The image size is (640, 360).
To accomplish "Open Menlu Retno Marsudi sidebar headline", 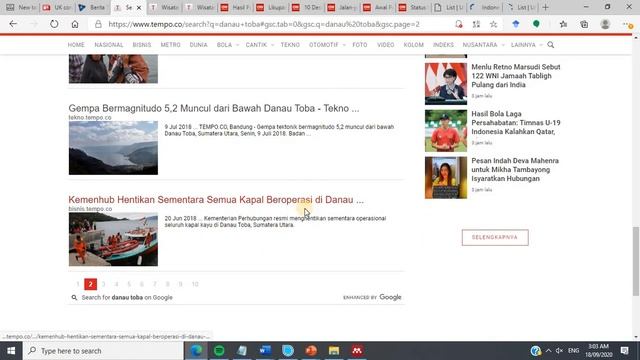I will click(x=516, y=76).
